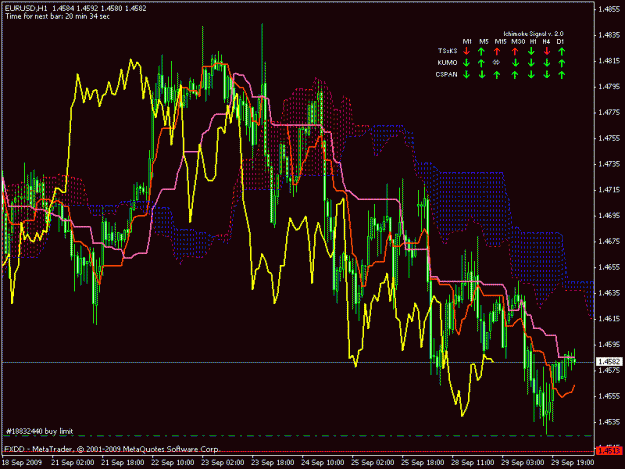
Task: Click the '23 Sep 18:00' time axis label
Action: pyautogui.click(x=273, y=462)
